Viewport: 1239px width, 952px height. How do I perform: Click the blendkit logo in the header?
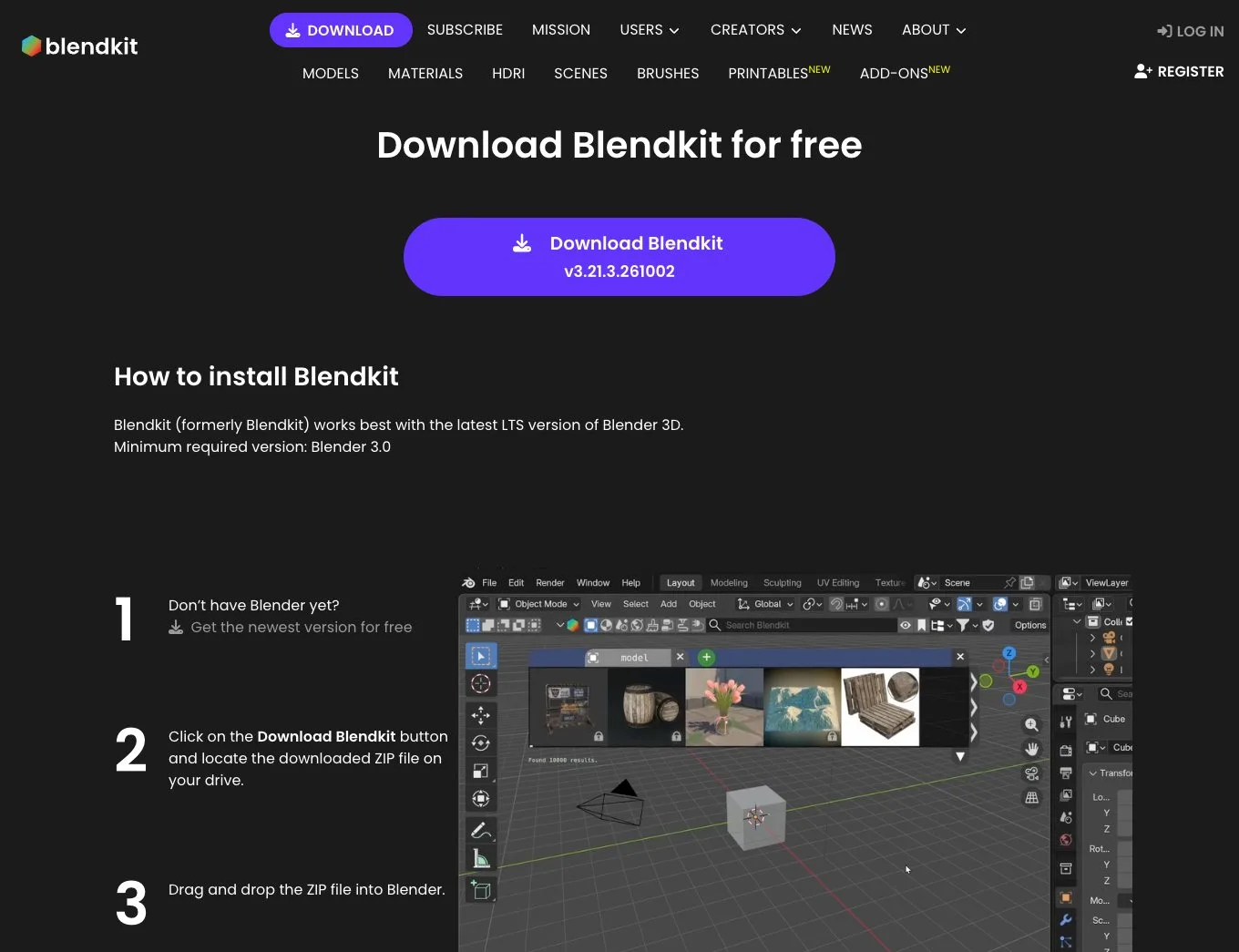(x=79, y=46)
